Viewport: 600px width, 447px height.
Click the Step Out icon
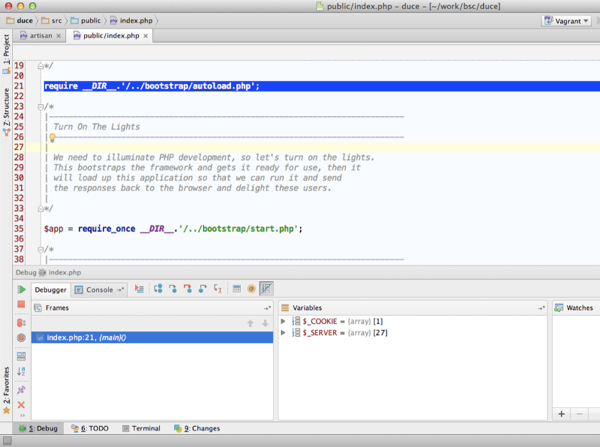pos(202,289)
